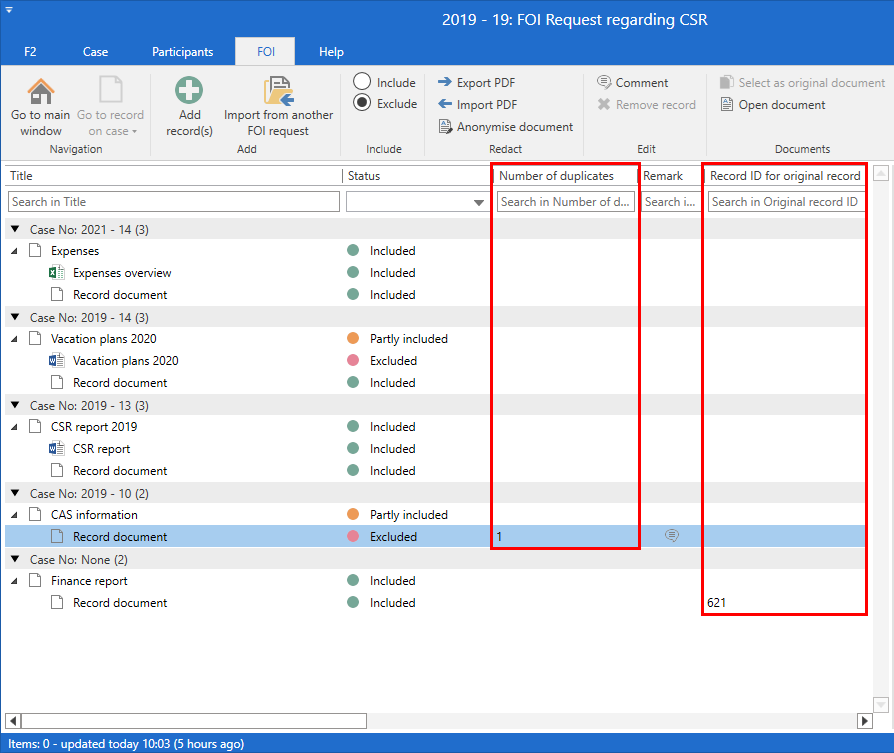Viewport: 894px width, 753px height.
Task: Switch to the Participants tab
Action: coord(182,52)
